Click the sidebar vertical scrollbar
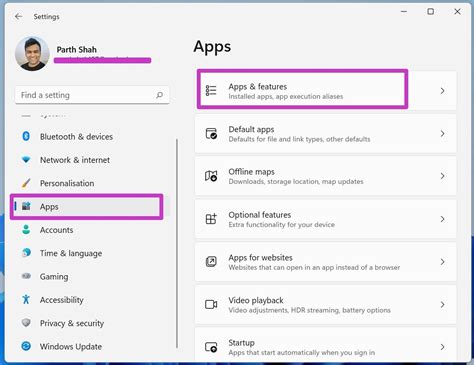 pos(177,243)
